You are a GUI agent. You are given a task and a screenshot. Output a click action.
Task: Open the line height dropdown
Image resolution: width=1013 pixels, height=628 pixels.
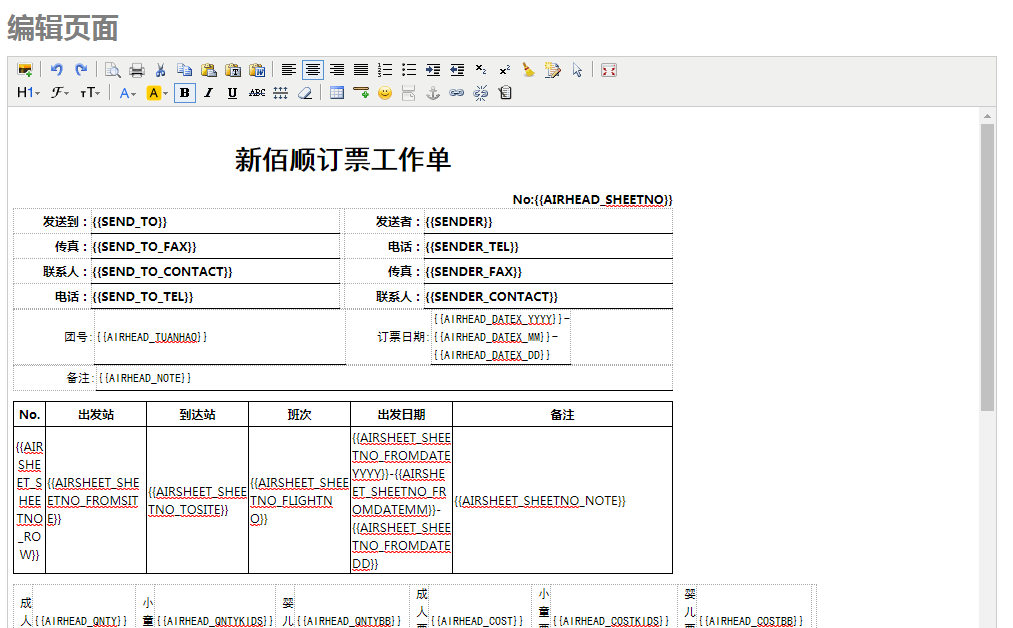coord(280,93)
